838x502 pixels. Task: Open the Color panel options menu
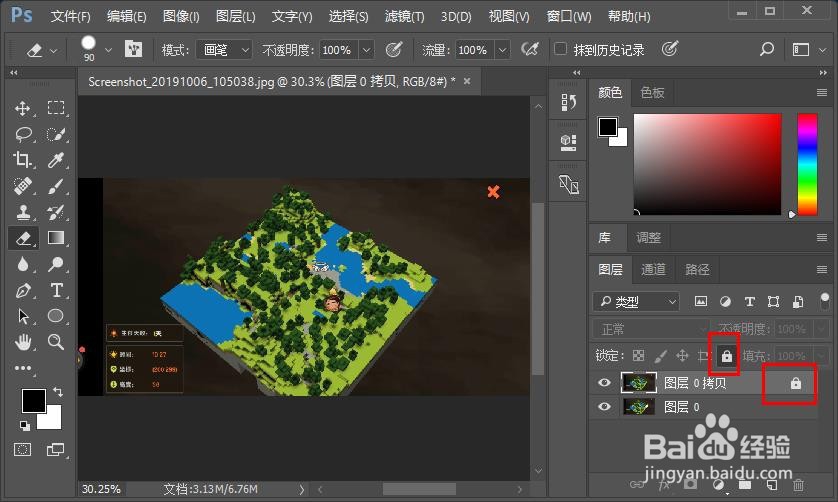click(822, 92)
